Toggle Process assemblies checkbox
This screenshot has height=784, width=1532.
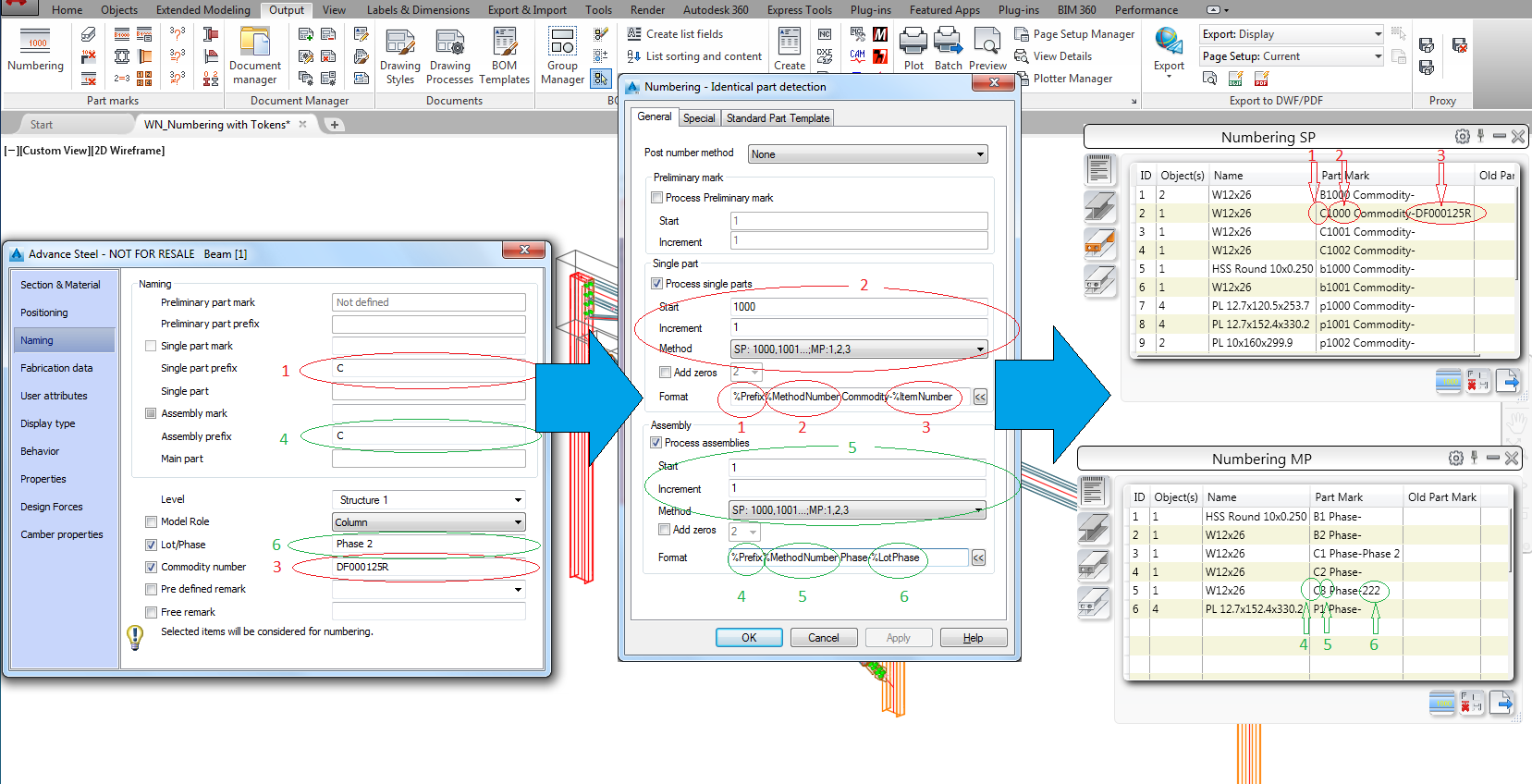(656, 443)
